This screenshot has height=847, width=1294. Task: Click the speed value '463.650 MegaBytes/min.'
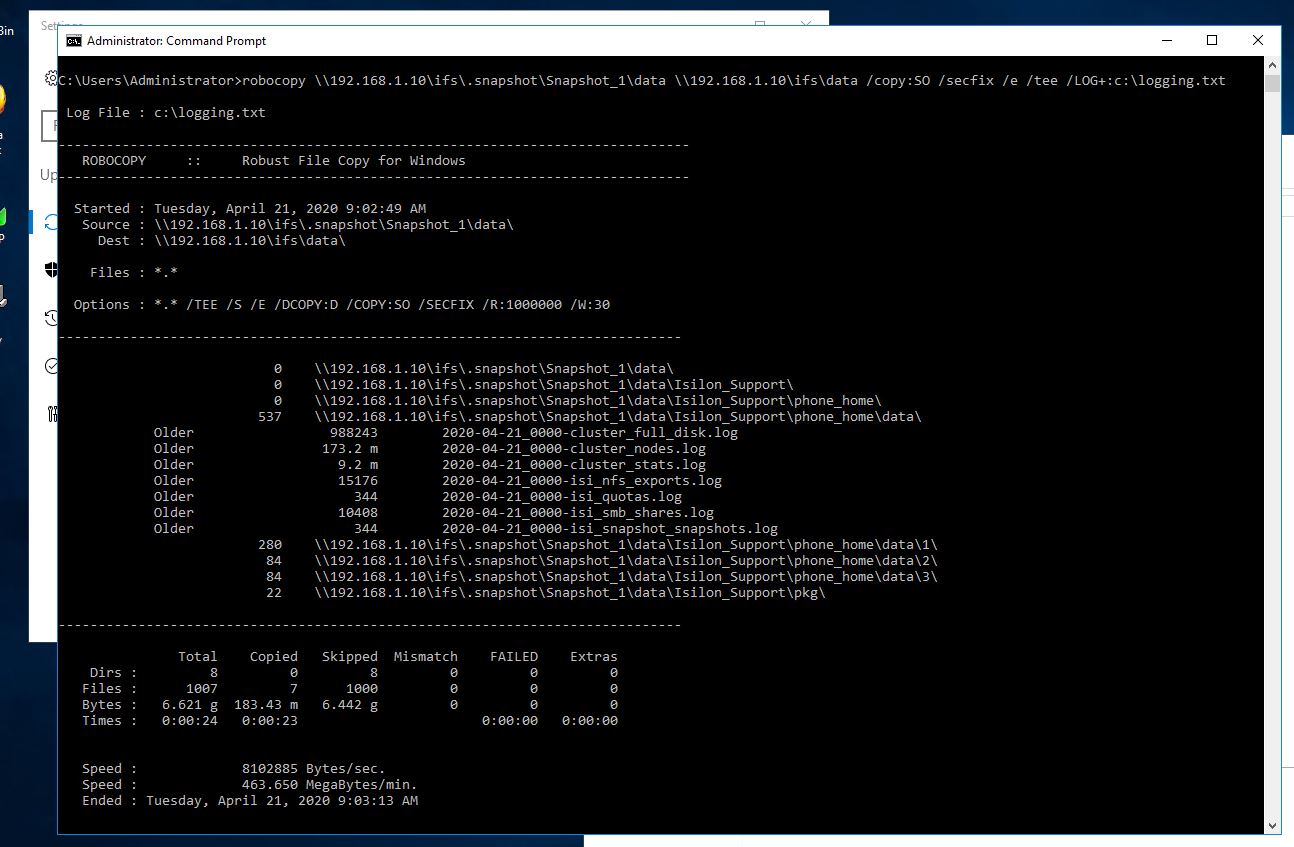pos(330,784)
